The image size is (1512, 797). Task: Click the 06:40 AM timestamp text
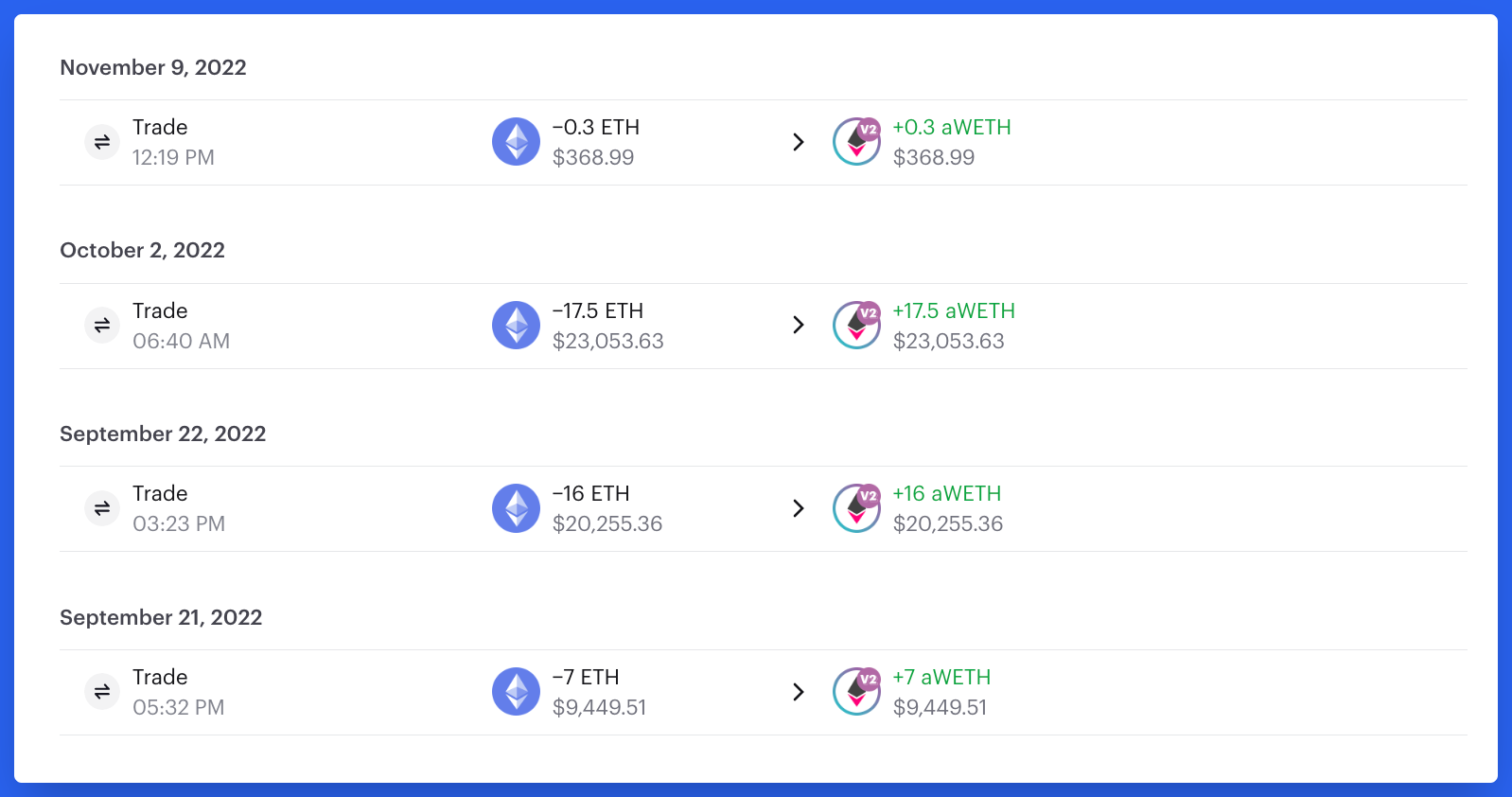[x=181, y=341]
